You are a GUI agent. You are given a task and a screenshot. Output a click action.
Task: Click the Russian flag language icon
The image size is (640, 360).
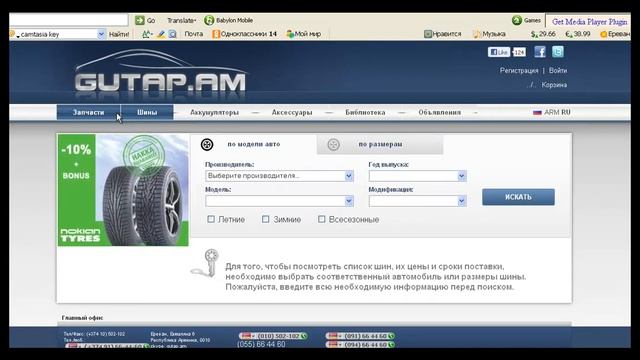tap(537, 112)
